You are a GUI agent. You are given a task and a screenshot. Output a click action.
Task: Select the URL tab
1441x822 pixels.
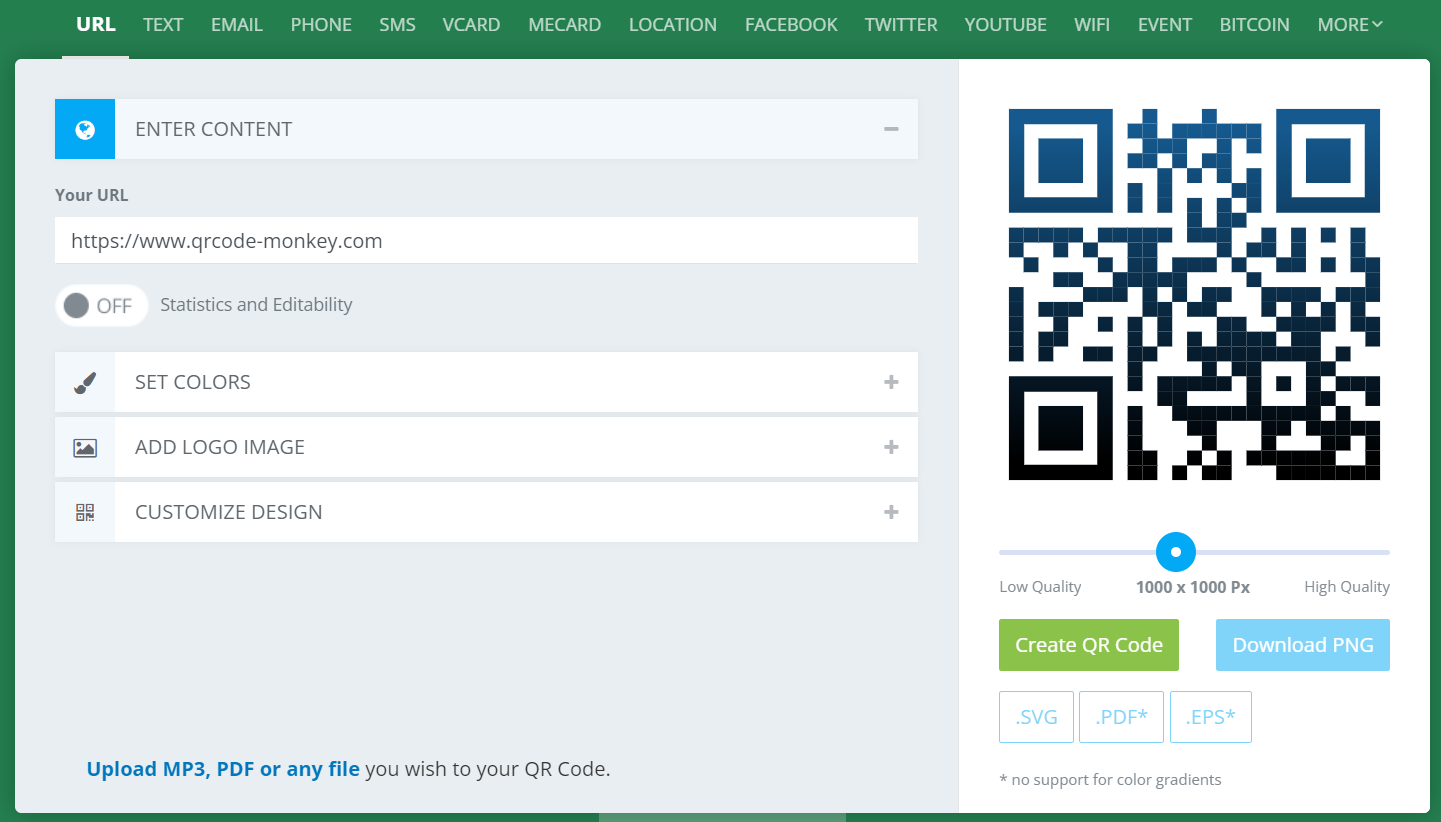coord(96,25)
